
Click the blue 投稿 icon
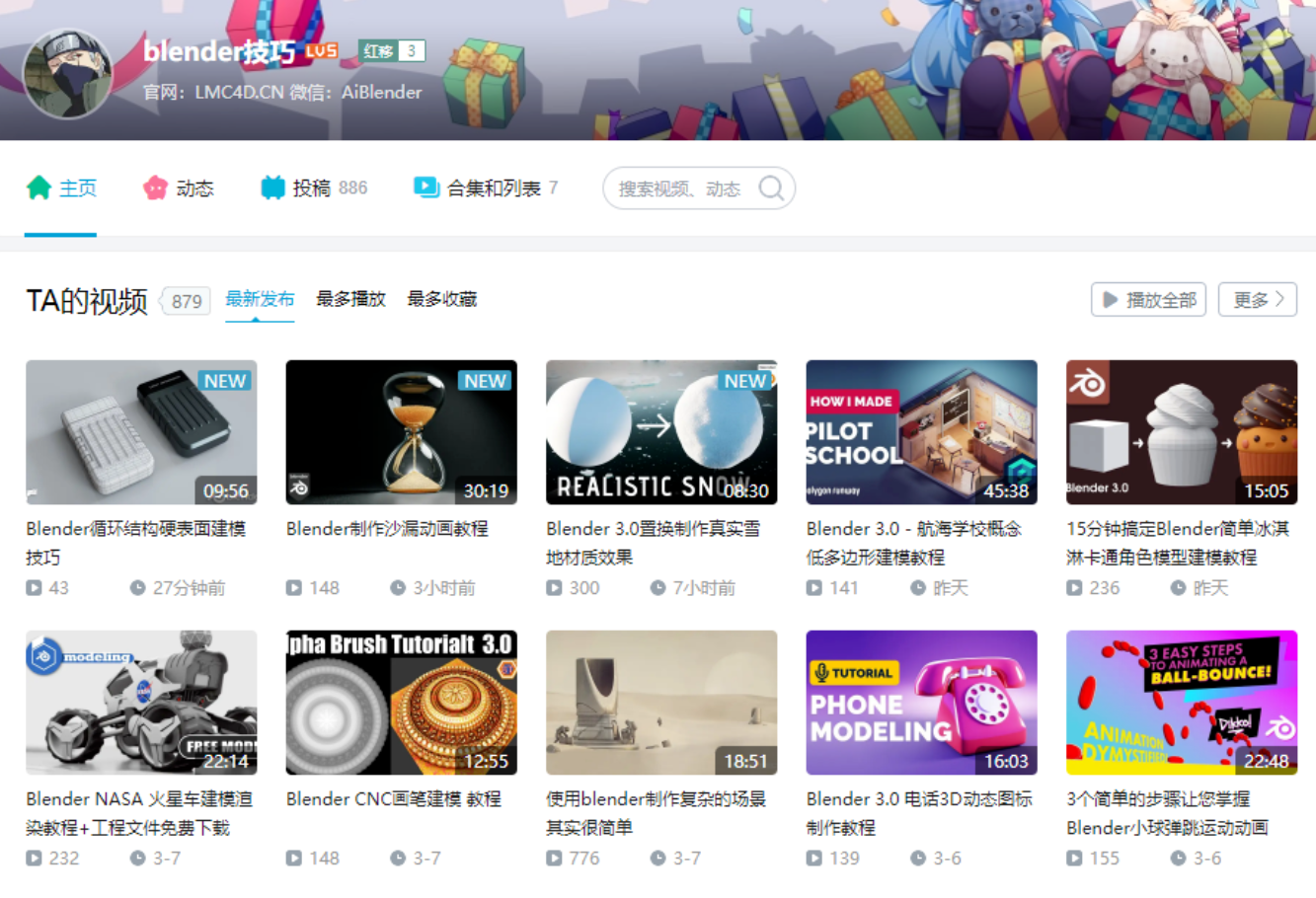[x=272, y=187]
